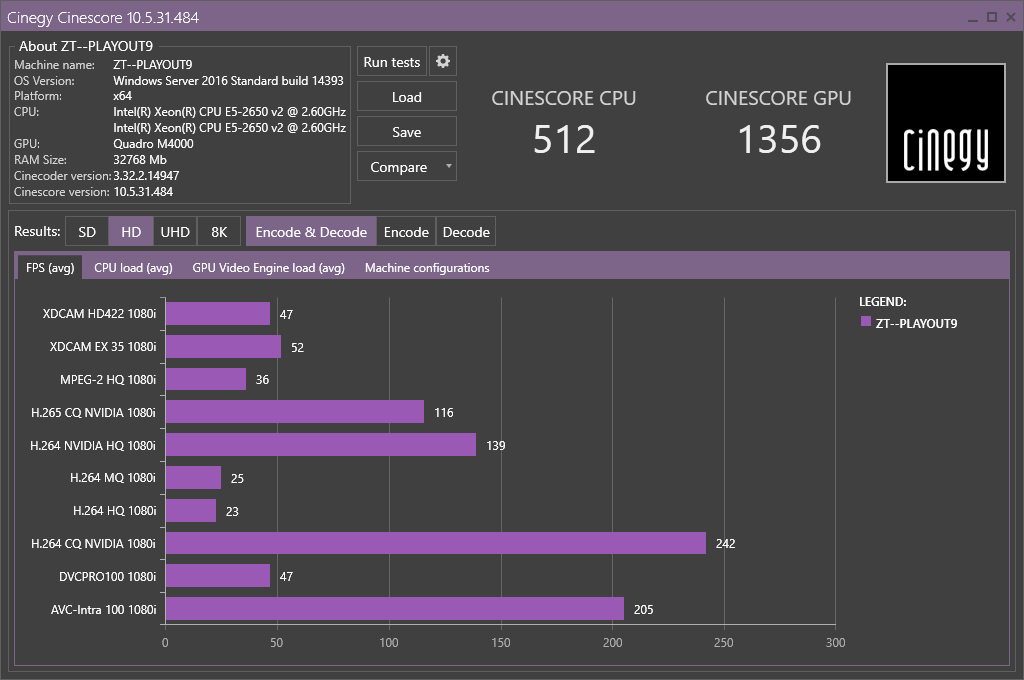
Task: Minimize the Cinescore window
Action: [972, 18]
